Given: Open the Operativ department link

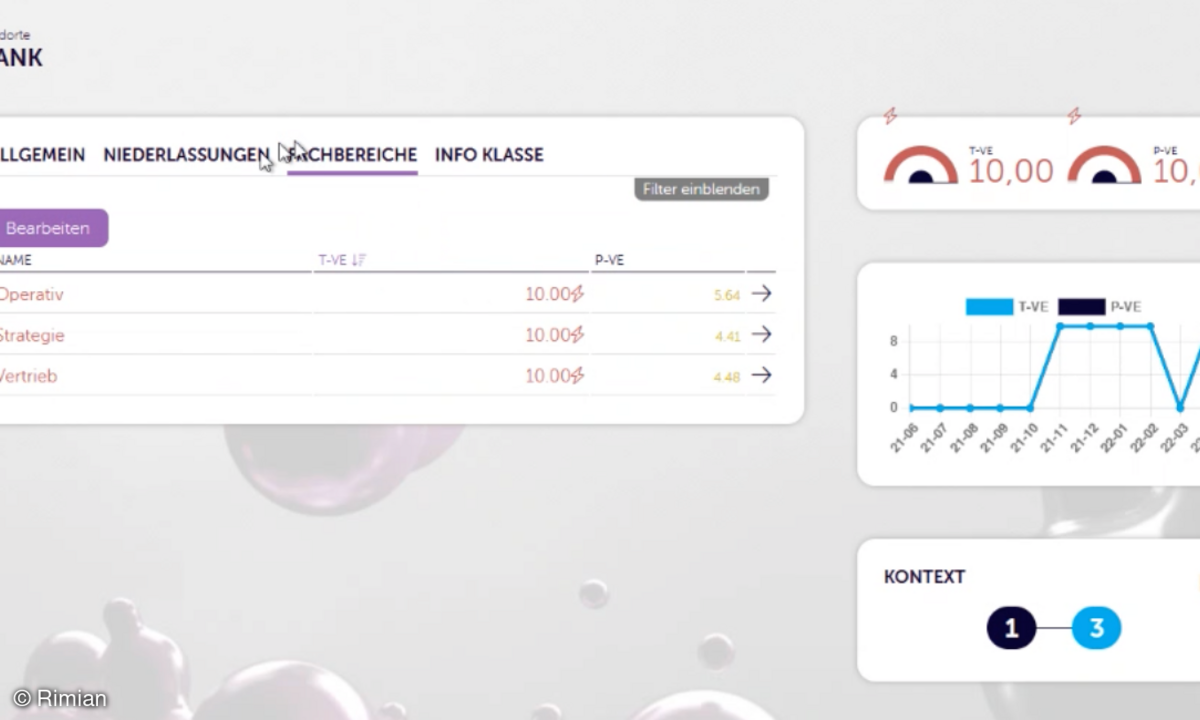Looking at the screenshot, I should coord(31,295).
